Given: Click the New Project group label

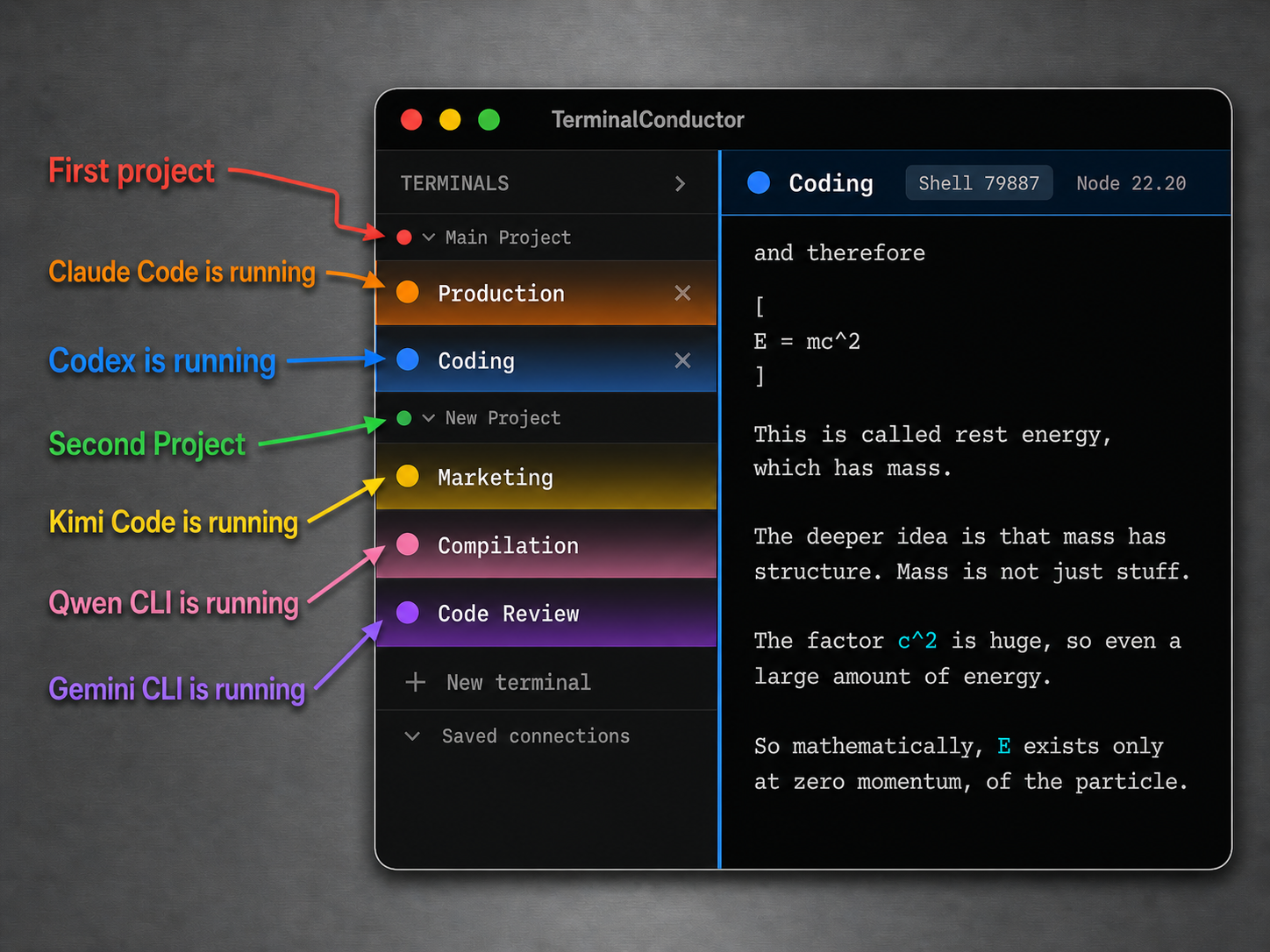Looking at the screenshot, I should 503,418.
